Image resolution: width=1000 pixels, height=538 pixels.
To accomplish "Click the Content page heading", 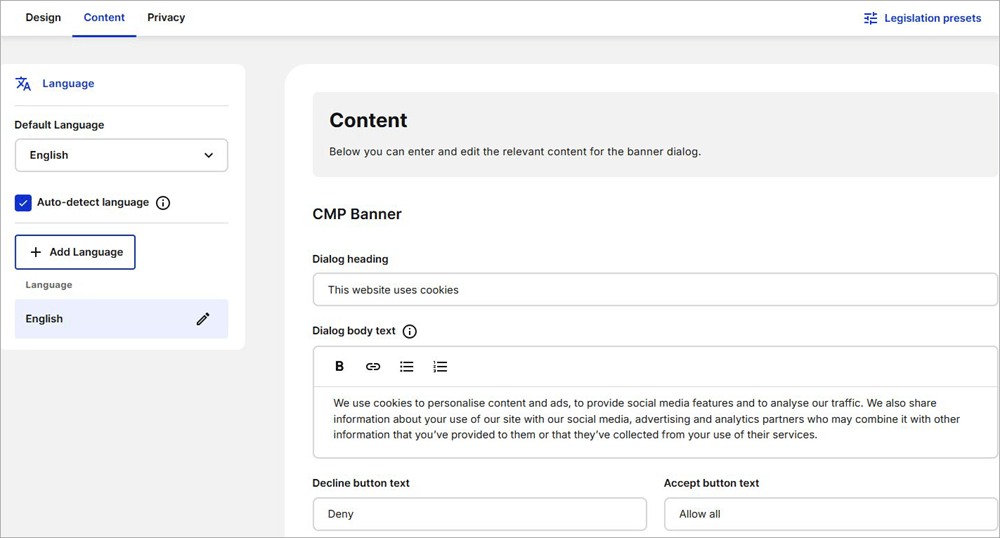I will coord(368,120).
